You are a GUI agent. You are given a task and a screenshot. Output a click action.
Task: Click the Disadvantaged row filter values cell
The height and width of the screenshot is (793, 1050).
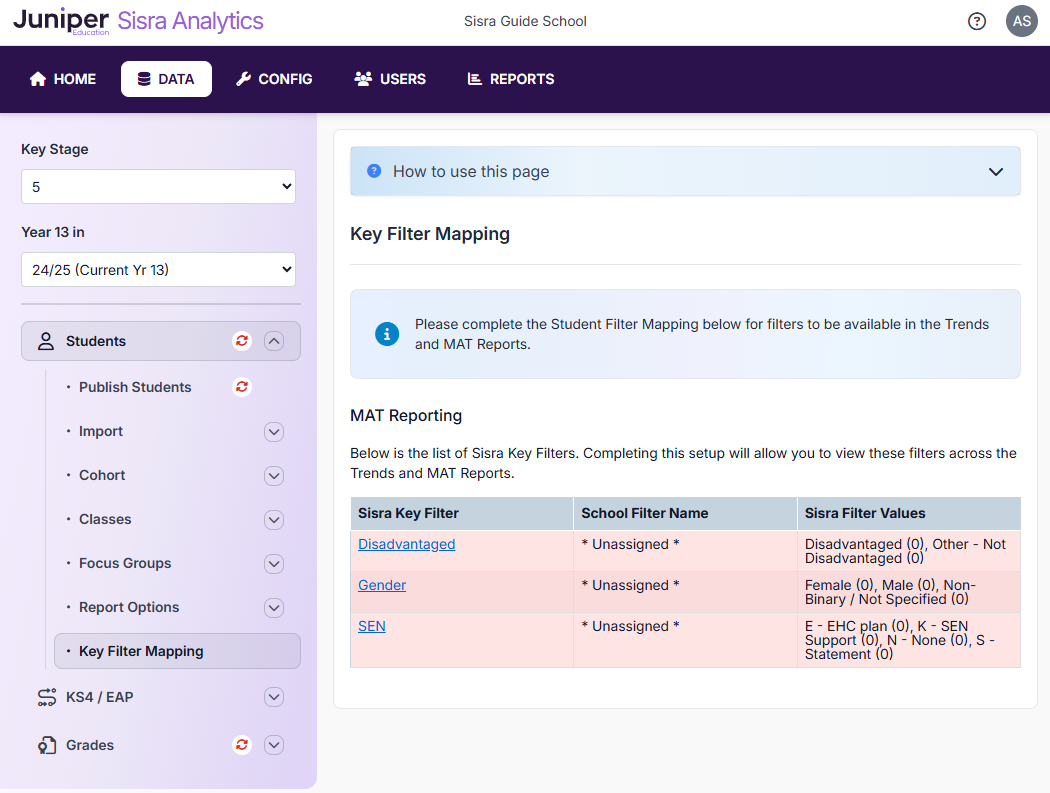(x=909, y=551)
